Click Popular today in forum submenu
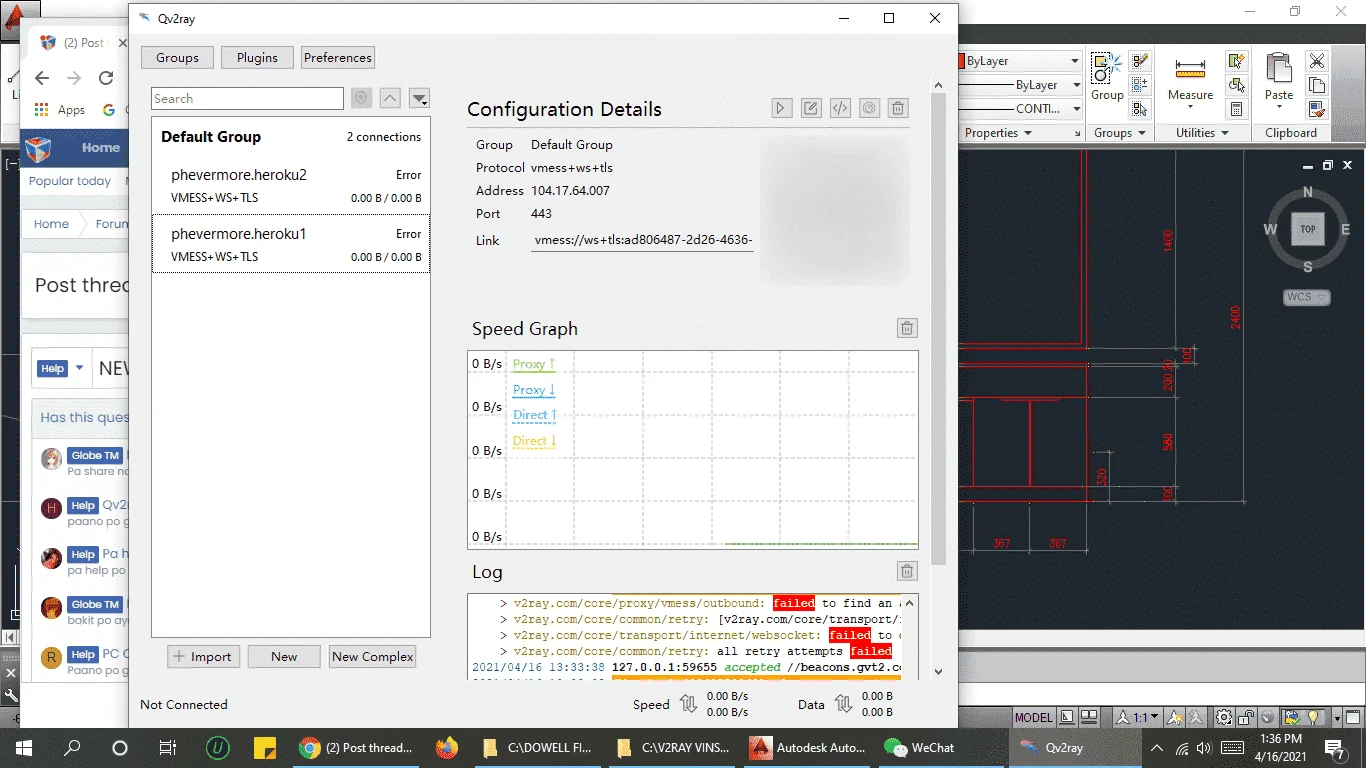This screenshot has width=1366, height=768. point(70,181)
